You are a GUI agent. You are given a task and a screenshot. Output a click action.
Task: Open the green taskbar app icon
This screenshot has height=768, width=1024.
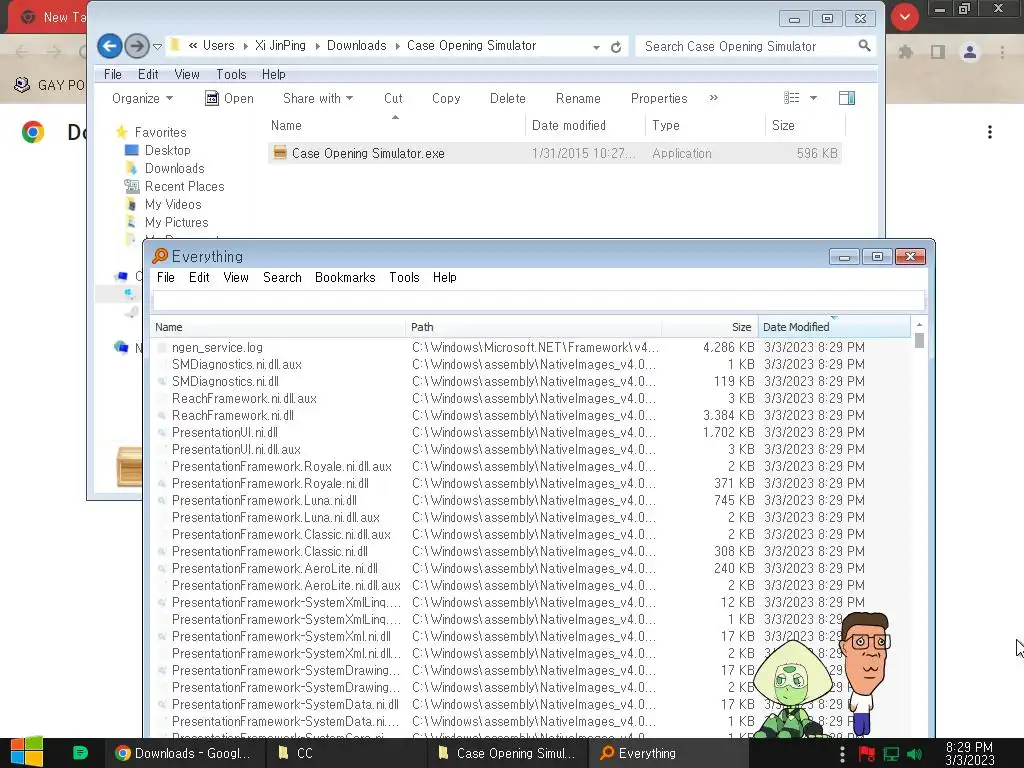tap(80, 753)
